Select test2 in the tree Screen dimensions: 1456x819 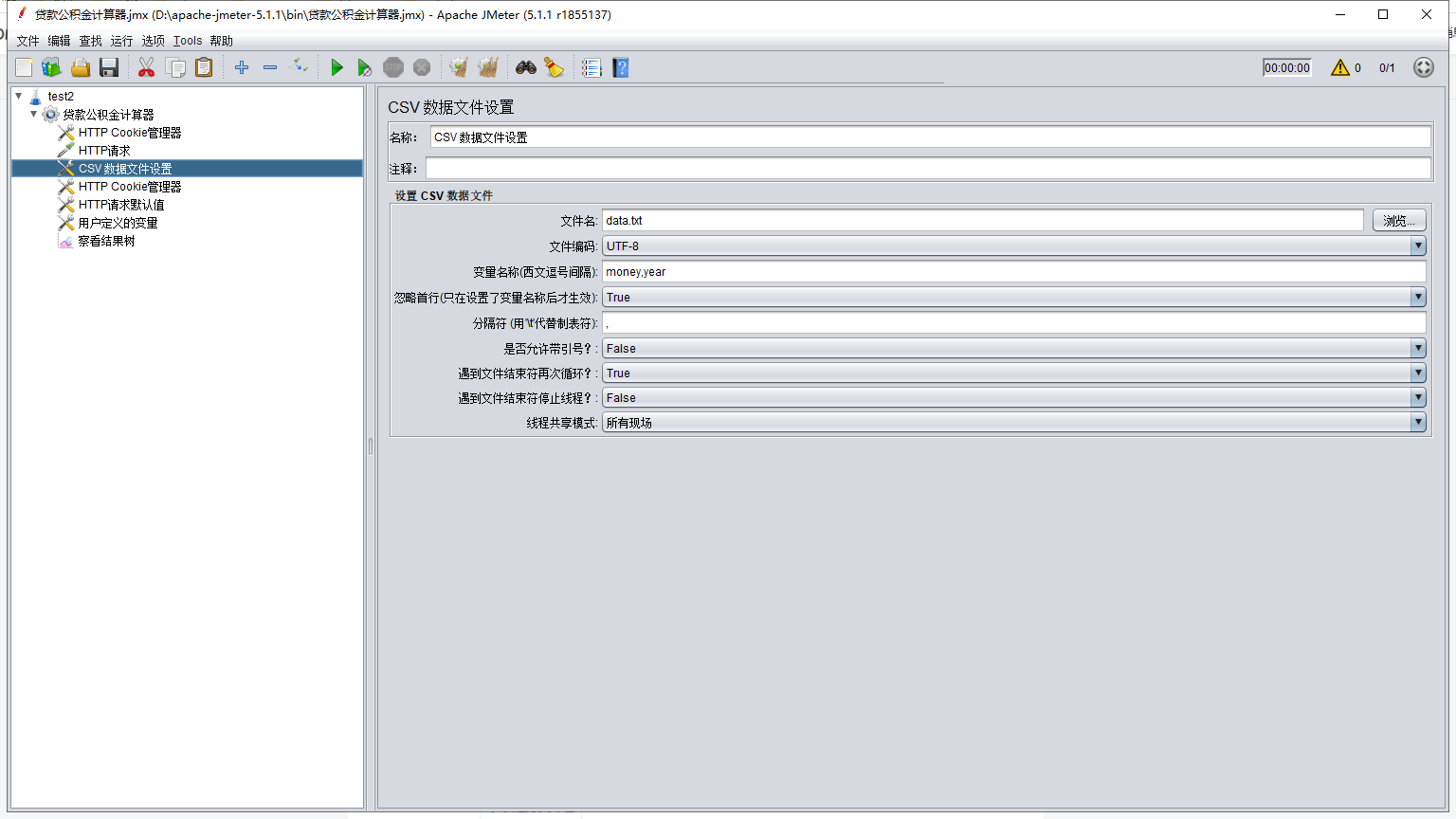coord(61,96)
